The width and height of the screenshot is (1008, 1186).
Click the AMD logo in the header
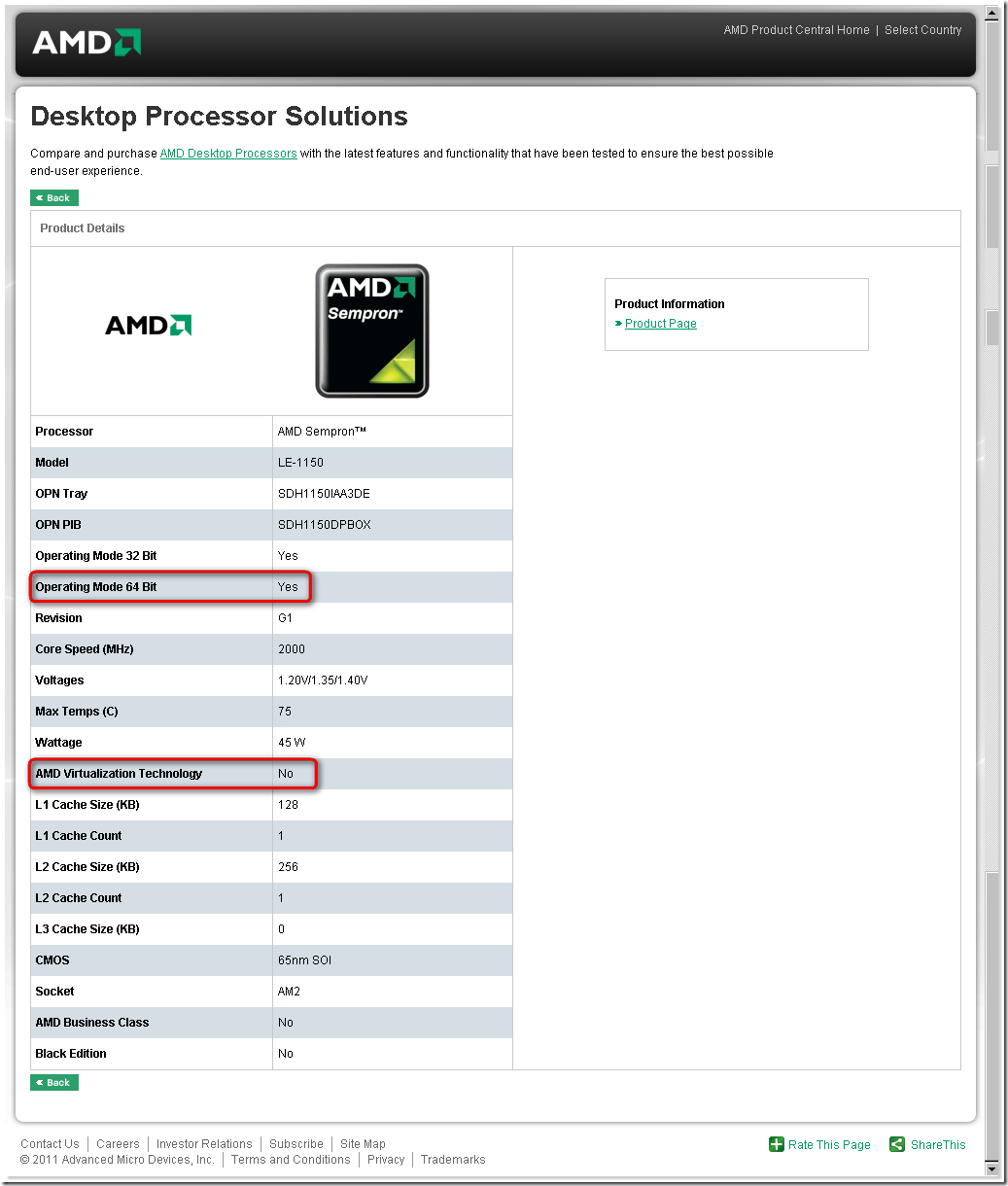coord(87,43)
